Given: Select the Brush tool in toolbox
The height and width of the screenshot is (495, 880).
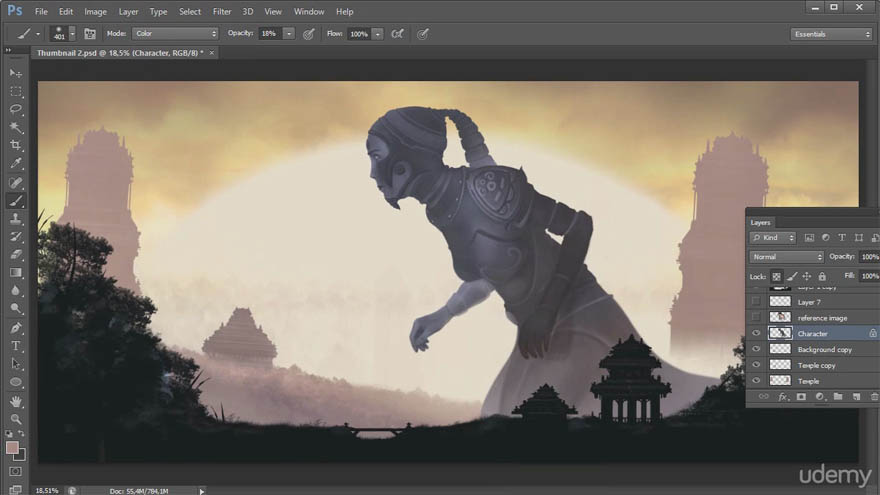Looking at the screenshot, I should pyautogui.click(x=16, y=200).
